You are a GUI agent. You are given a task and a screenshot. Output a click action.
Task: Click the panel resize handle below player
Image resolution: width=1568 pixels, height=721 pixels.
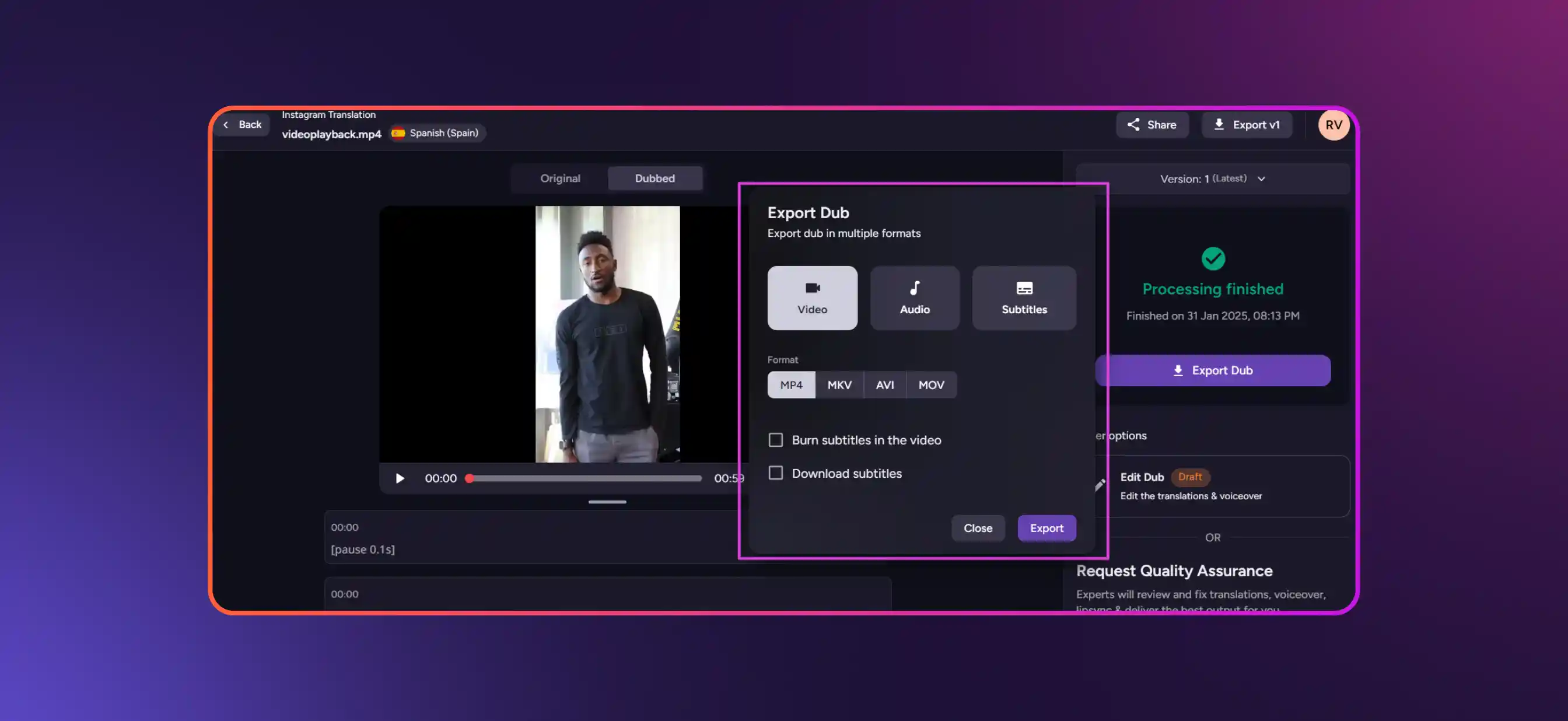607,502
